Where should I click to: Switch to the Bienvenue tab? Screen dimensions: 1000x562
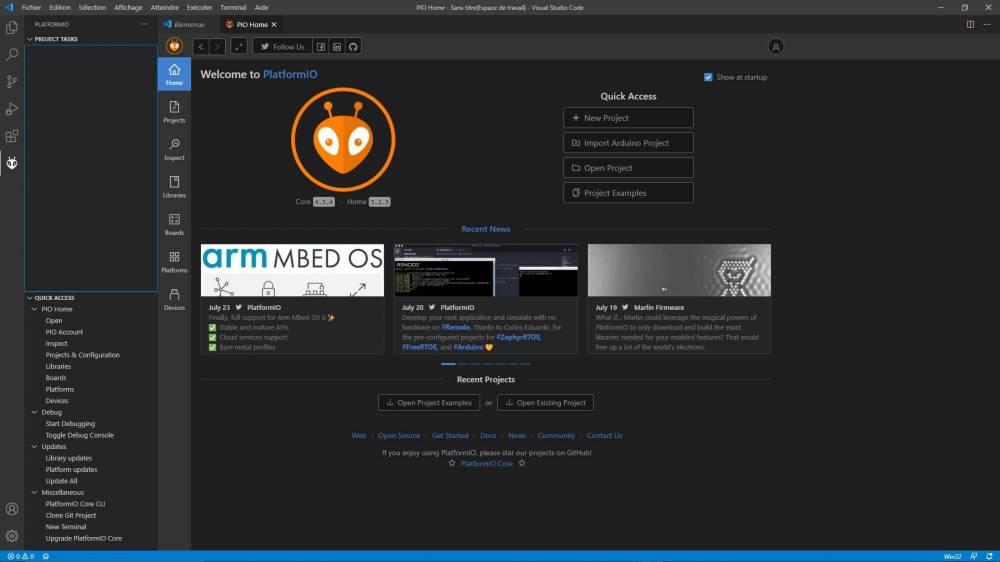pos(184,24)
